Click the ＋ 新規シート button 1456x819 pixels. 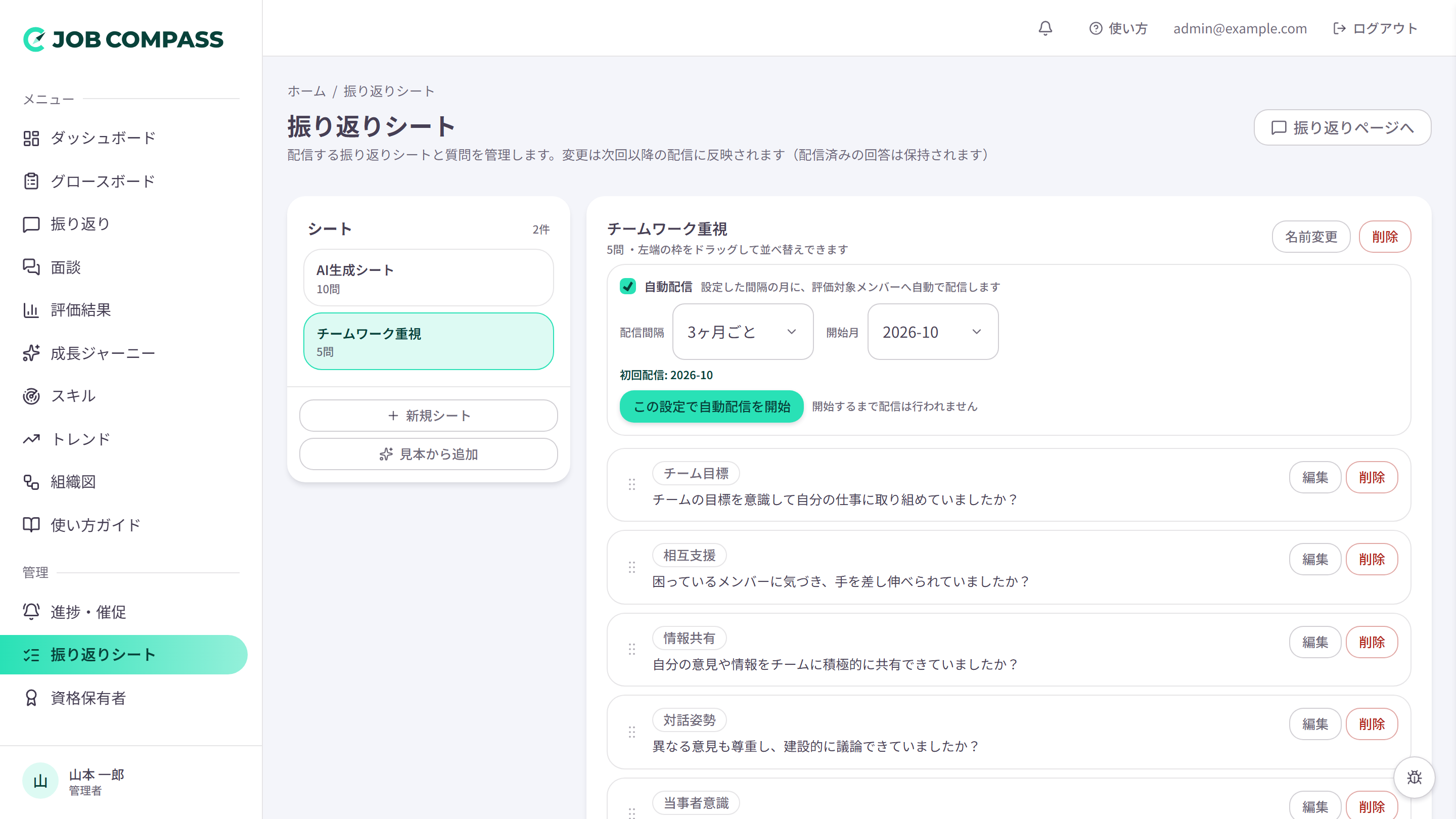point(428,416)
